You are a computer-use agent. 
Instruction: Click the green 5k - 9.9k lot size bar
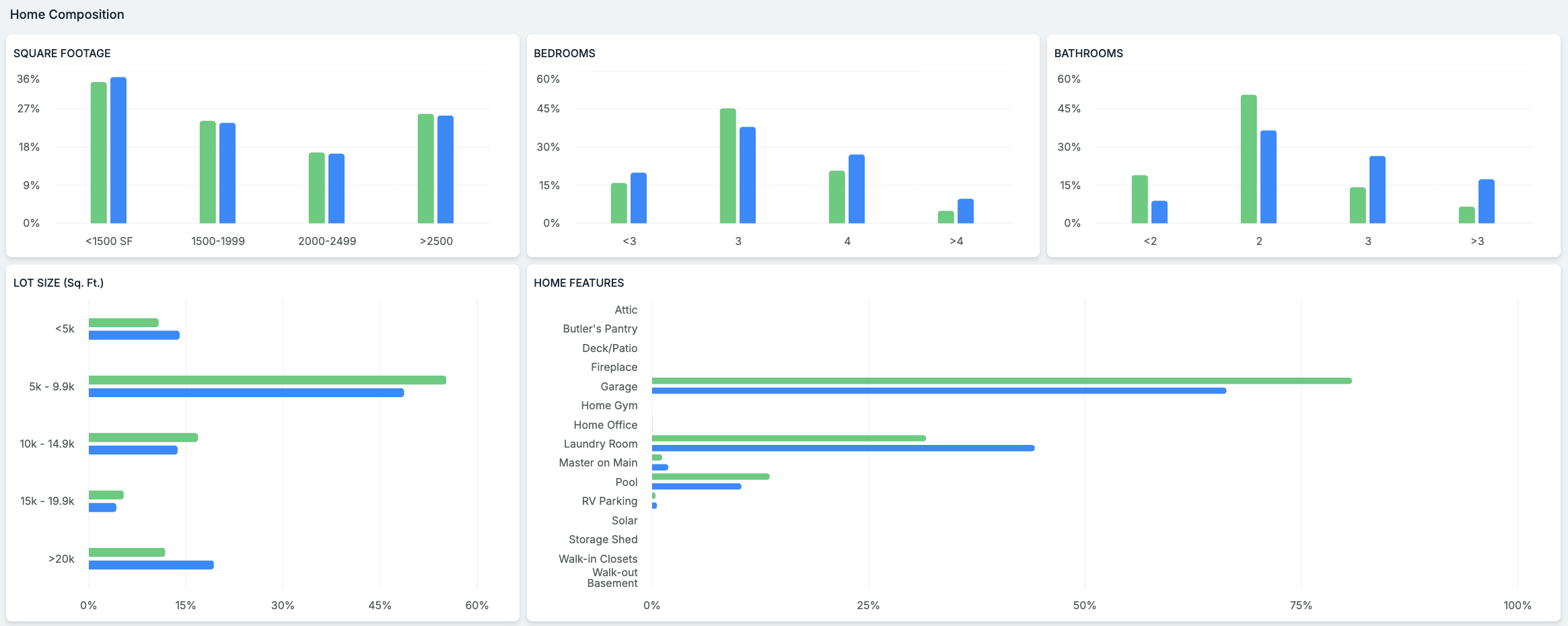(x=267, y=380)
